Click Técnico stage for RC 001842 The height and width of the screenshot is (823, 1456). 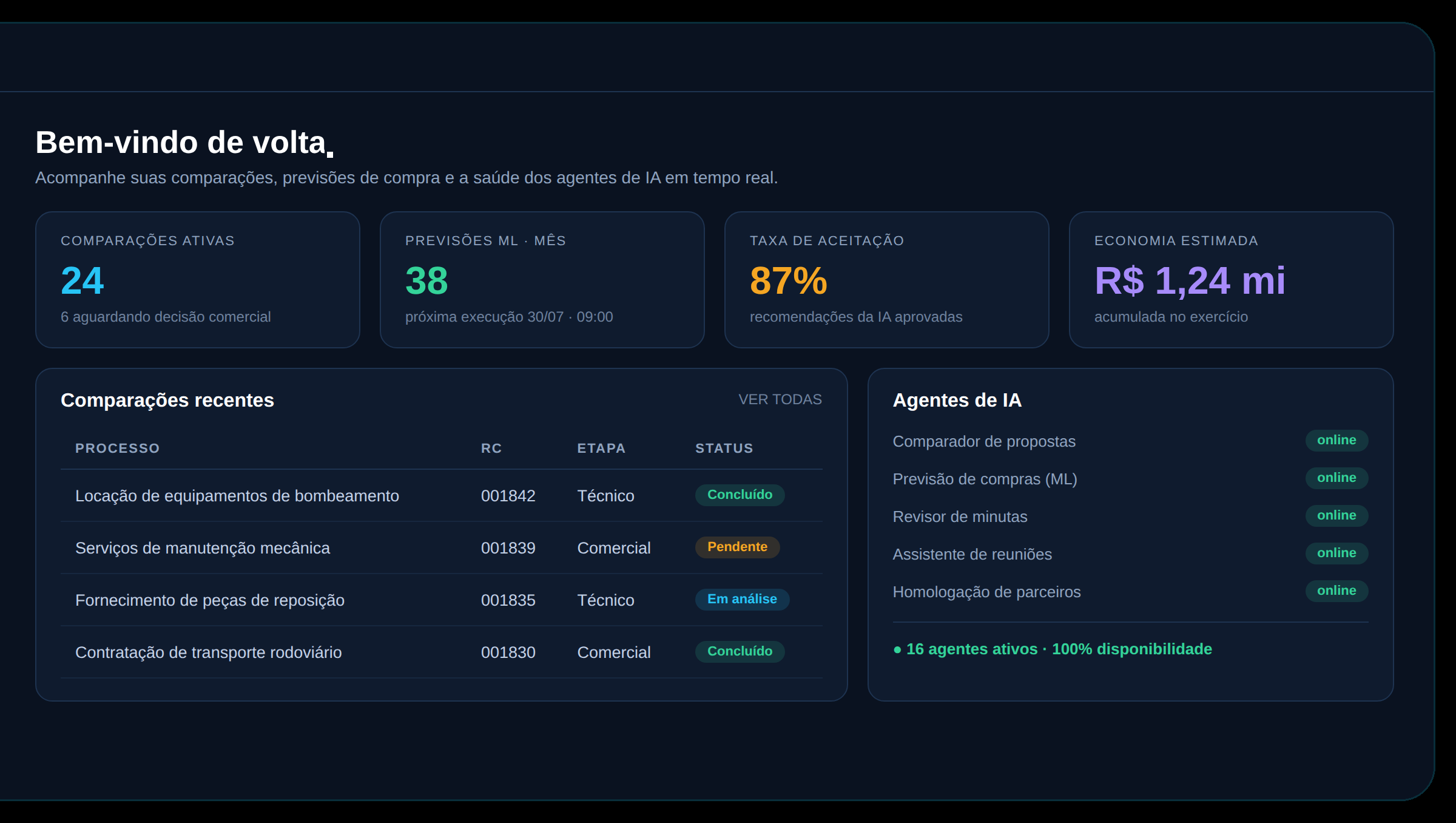605,496
